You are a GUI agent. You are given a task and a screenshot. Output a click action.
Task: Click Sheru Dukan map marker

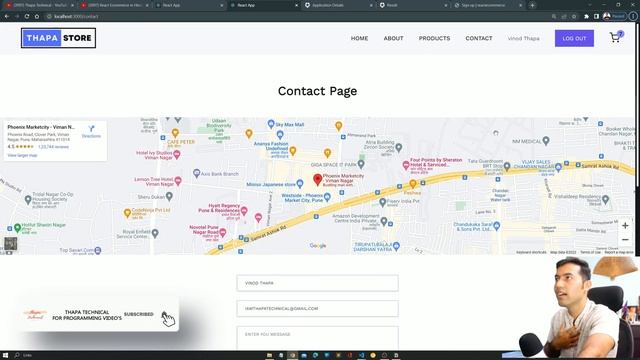point(169,196)
